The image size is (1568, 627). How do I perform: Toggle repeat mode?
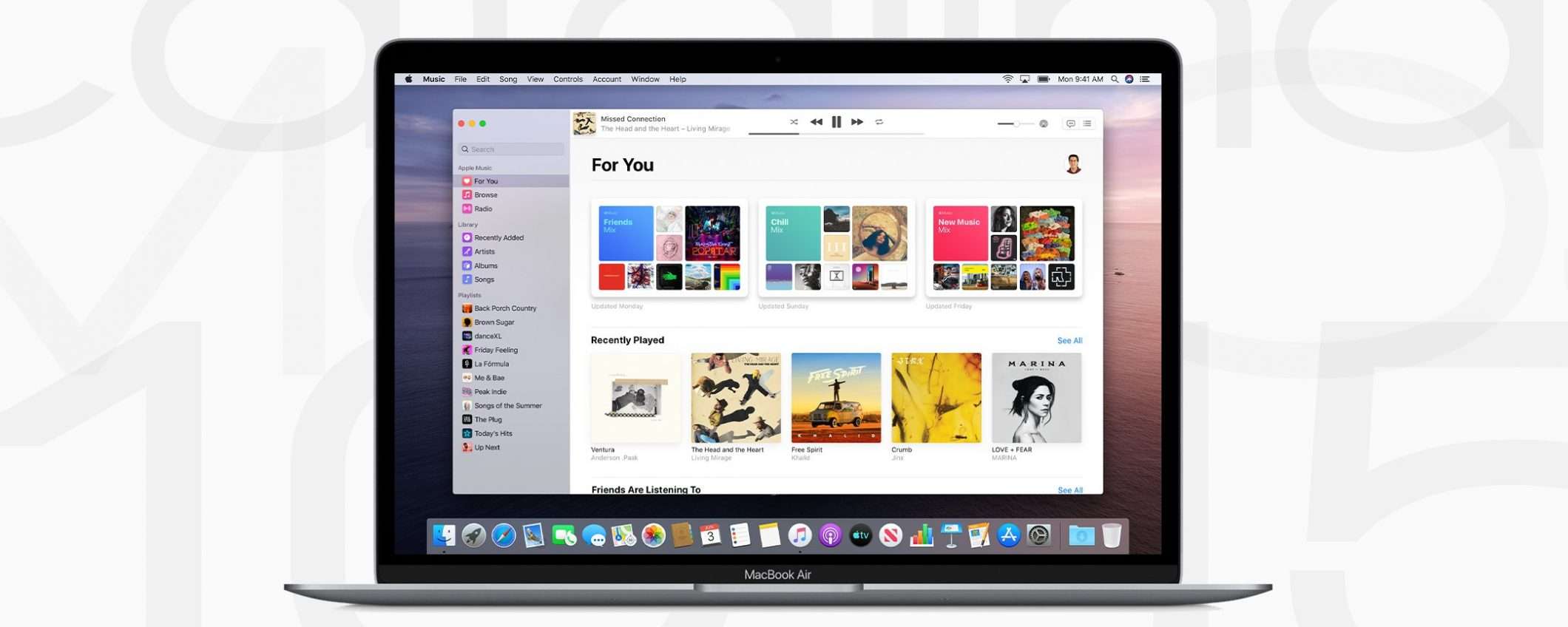click(x=879, y=122)
